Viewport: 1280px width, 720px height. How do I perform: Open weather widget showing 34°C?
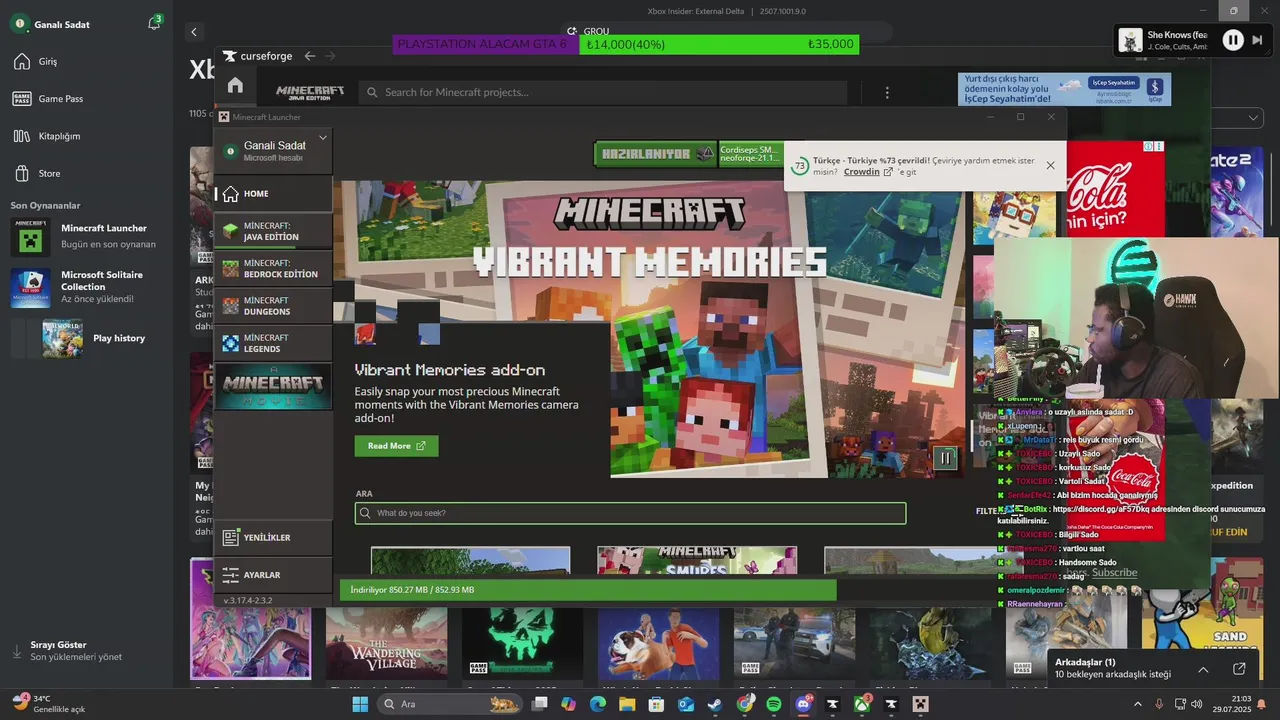click(50, 704)
